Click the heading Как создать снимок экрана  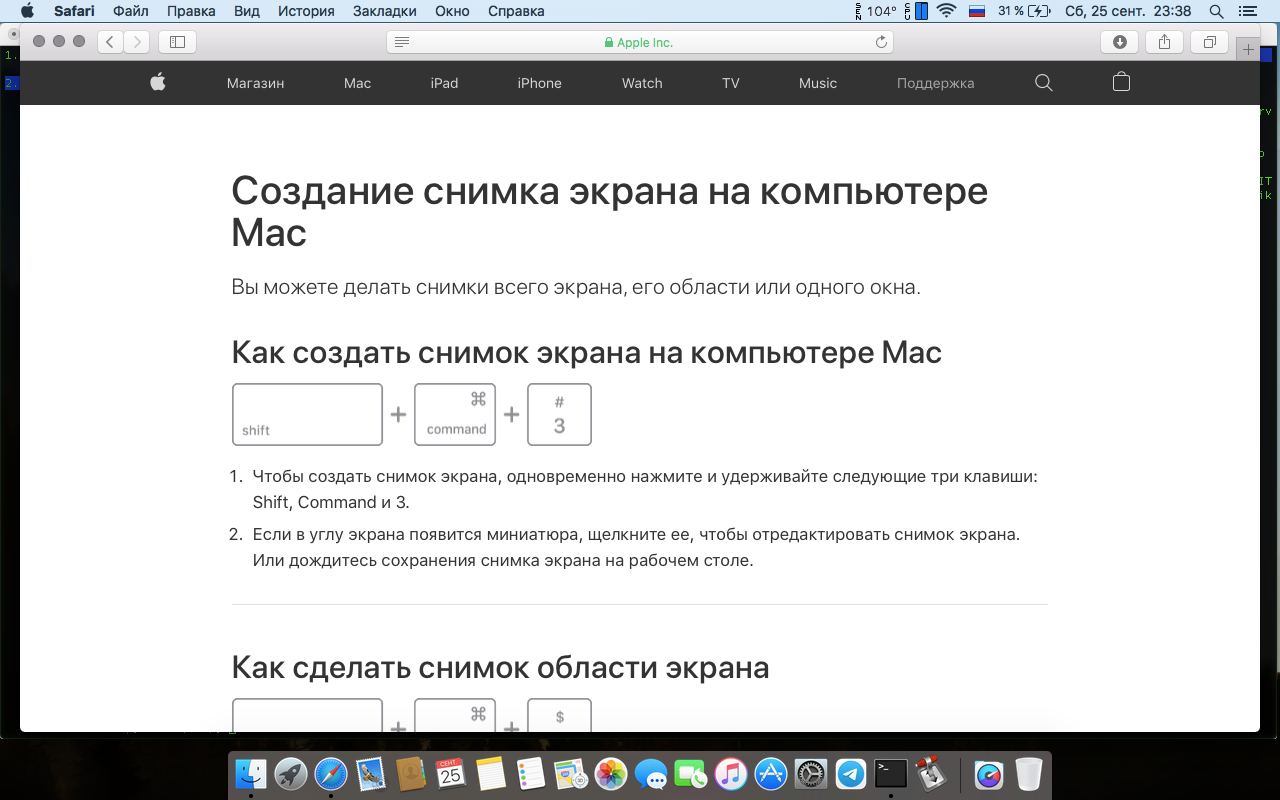click(586, 352)
